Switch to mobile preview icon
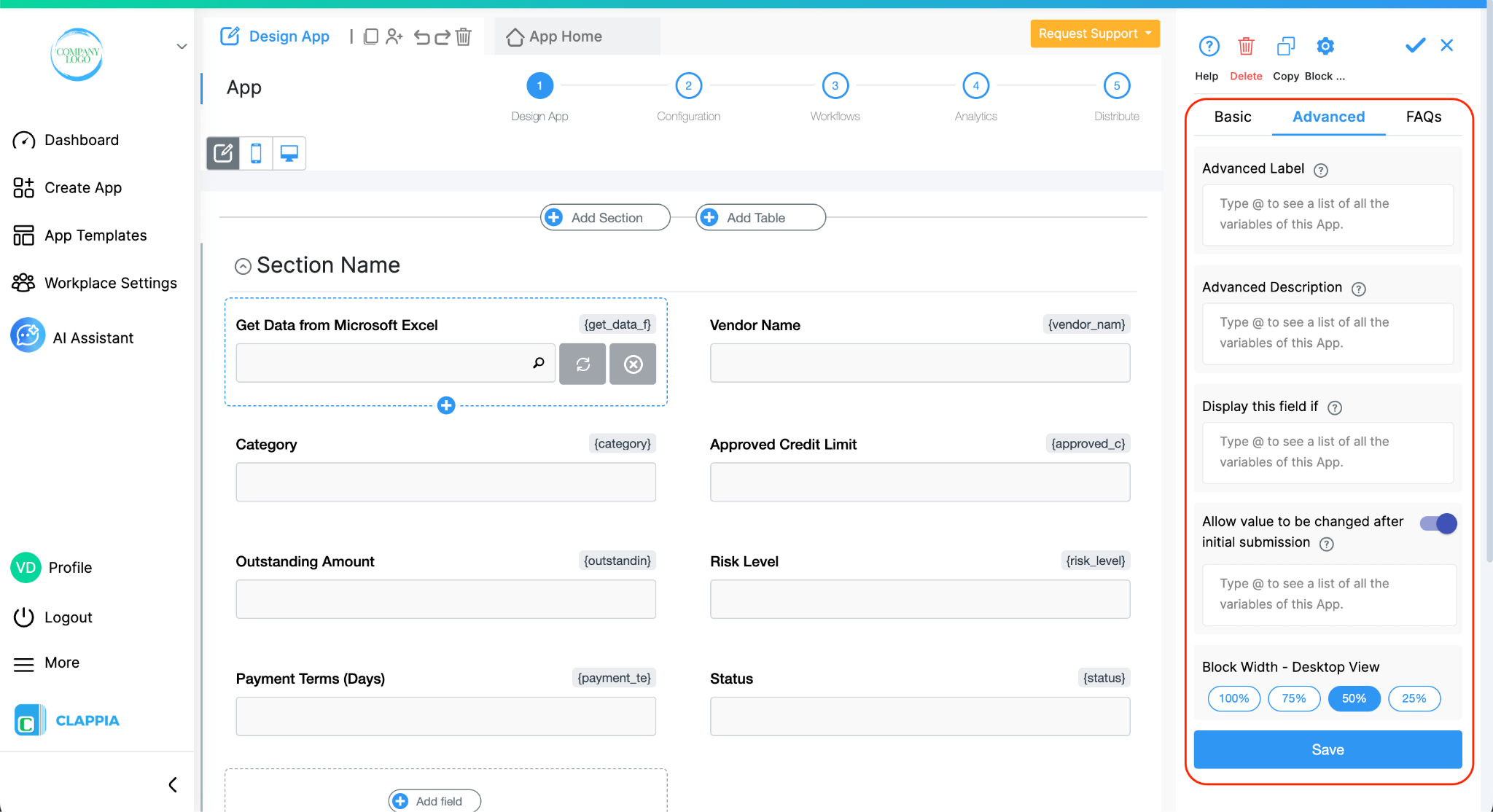1493x812 pixels. (x=256, y=153)
